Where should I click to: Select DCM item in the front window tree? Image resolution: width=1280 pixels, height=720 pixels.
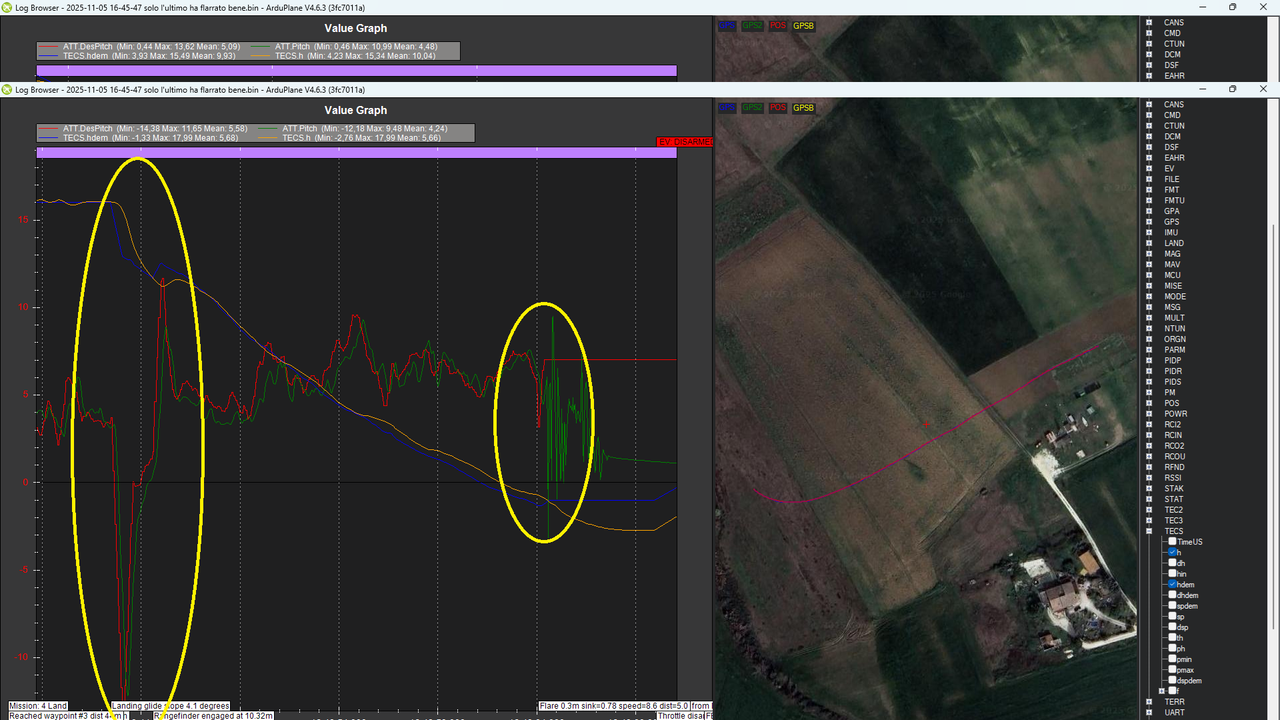[x=1173, y=136]
